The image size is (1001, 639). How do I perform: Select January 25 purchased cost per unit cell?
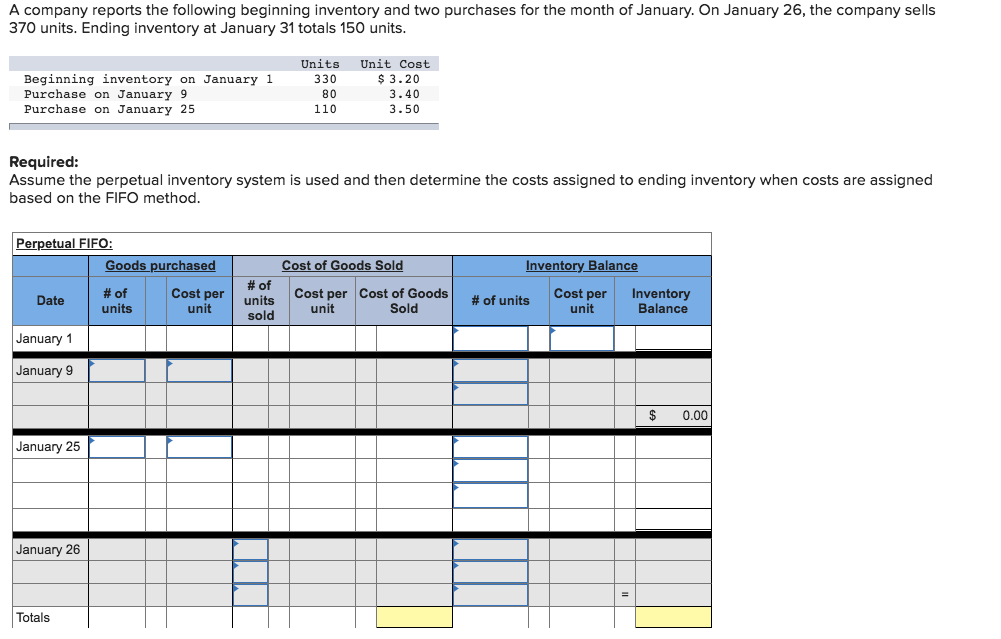coord(199,447)
